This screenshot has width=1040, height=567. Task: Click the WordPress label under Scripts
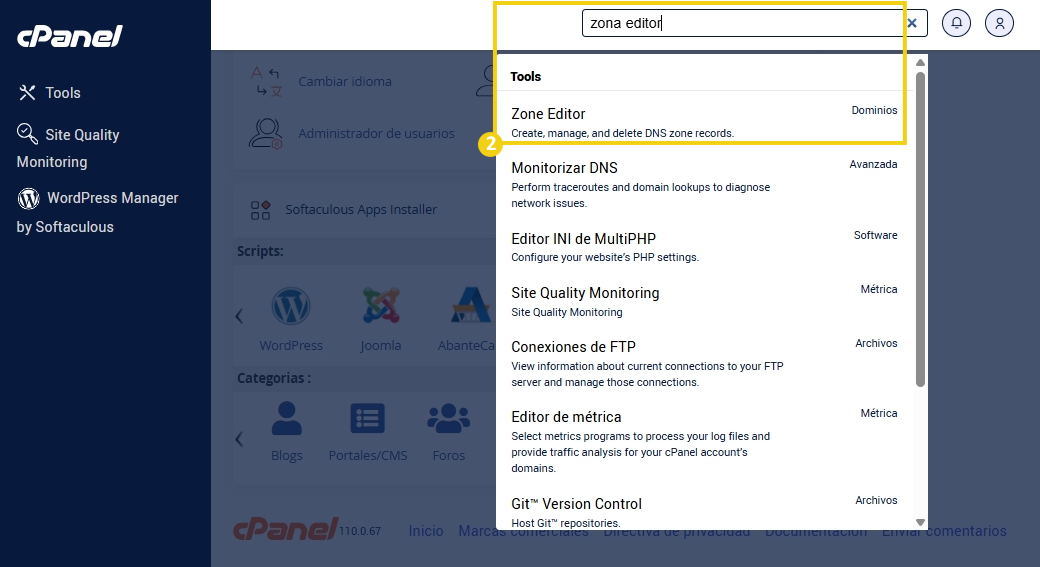coord(291,346)
